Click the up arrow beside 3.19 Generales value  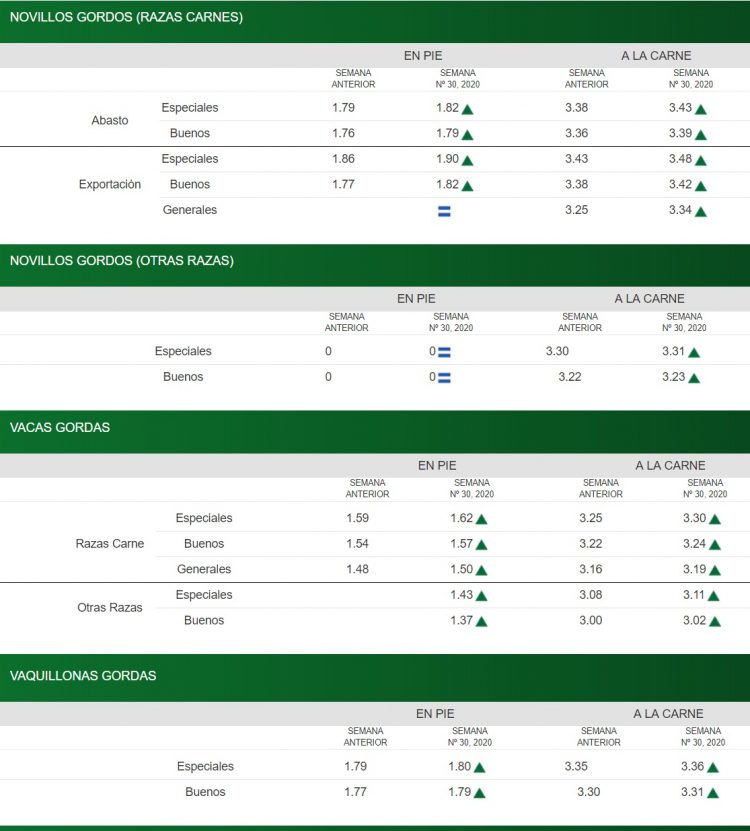714,570
